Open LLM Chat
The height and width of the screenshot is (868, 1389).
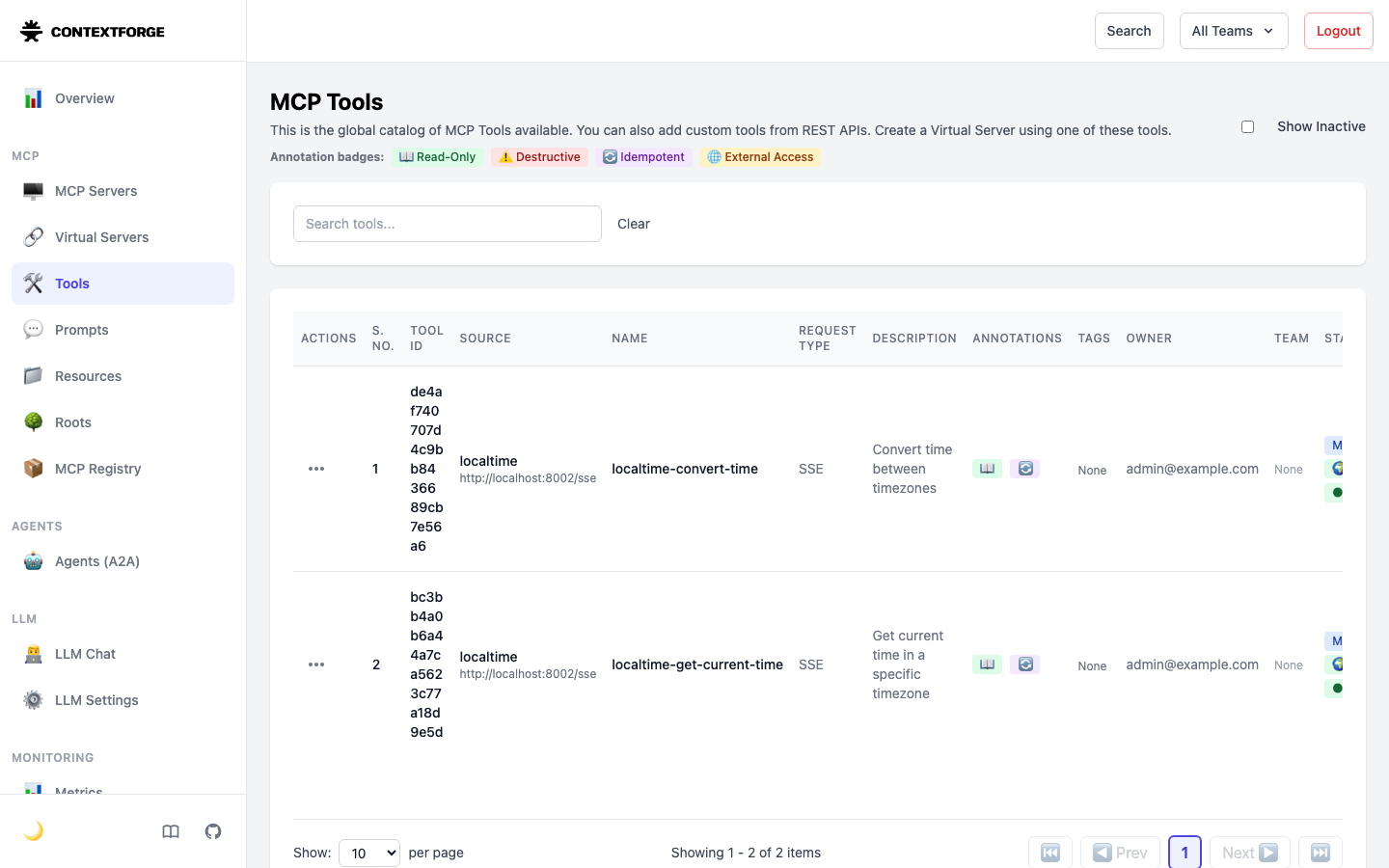[x=123, y=654]
